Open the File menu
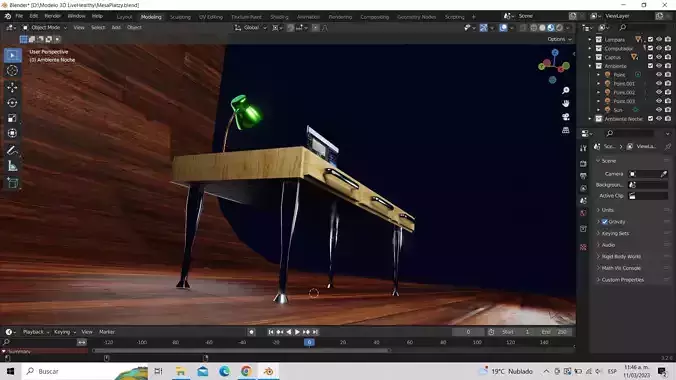The image size is (676, 380). 19,16
